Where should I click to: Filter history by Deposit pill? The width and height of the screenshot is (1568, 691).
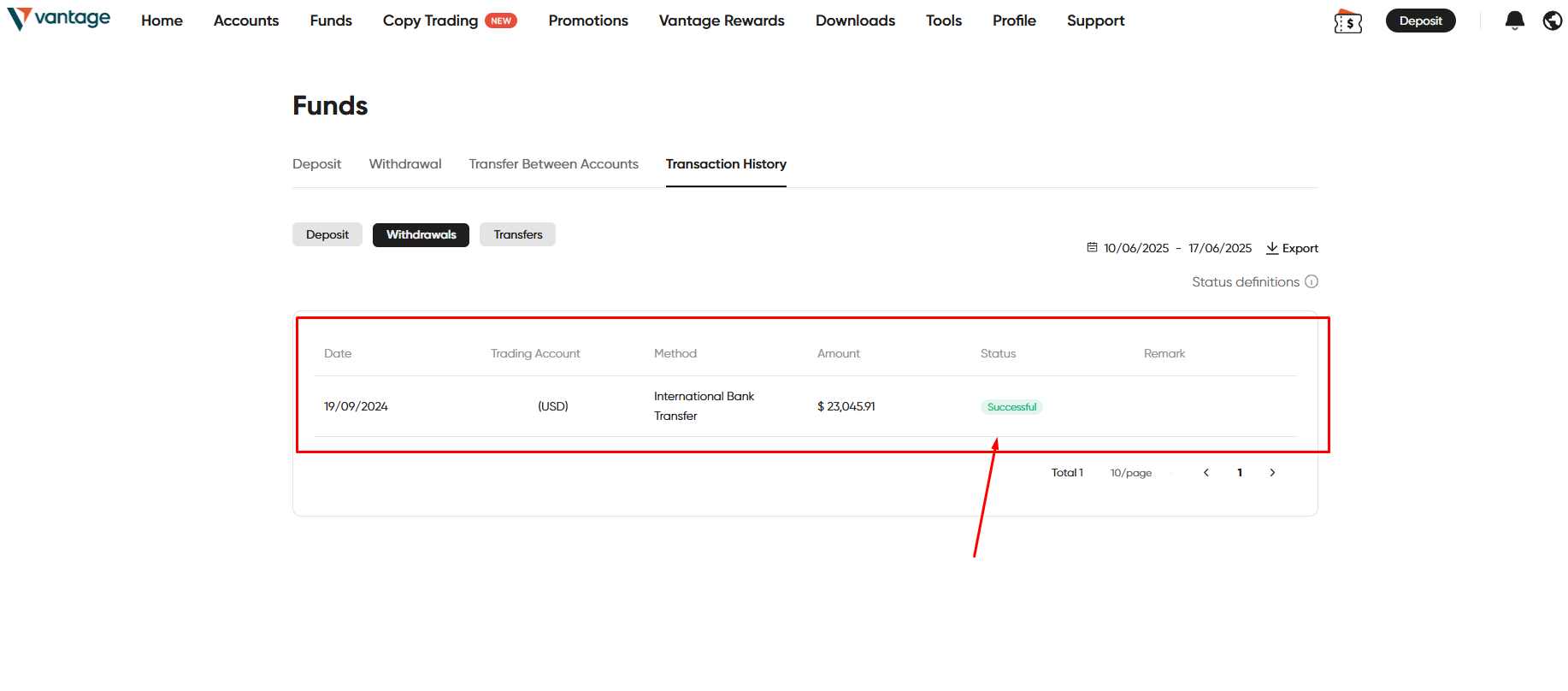(327, 234)
